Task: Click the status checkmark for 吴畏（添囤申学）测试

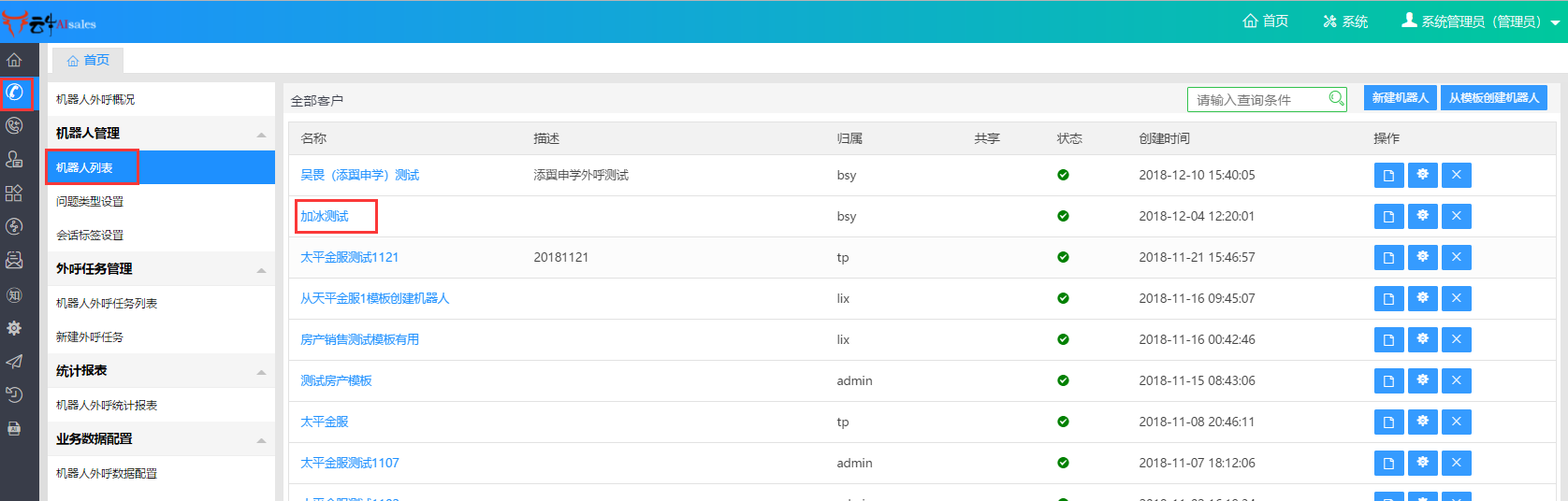Action: tap(1063, 175)
